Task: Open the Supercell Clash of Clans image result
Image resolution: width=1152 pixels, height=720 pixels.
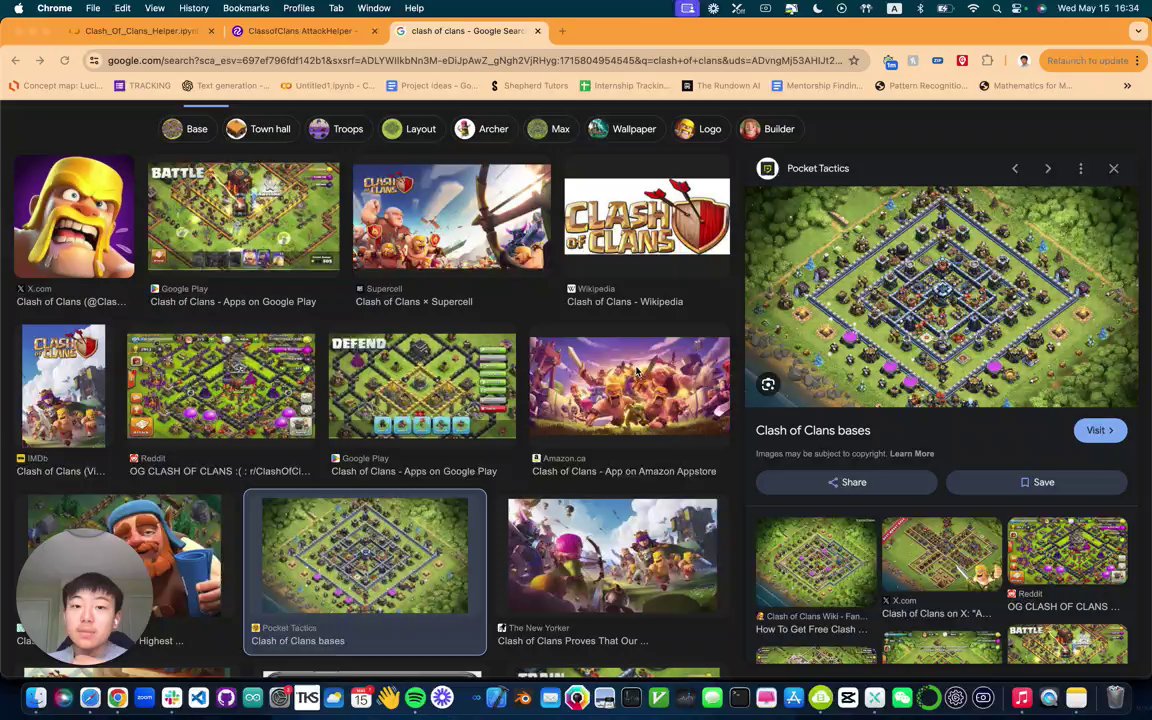Action: 452,216
